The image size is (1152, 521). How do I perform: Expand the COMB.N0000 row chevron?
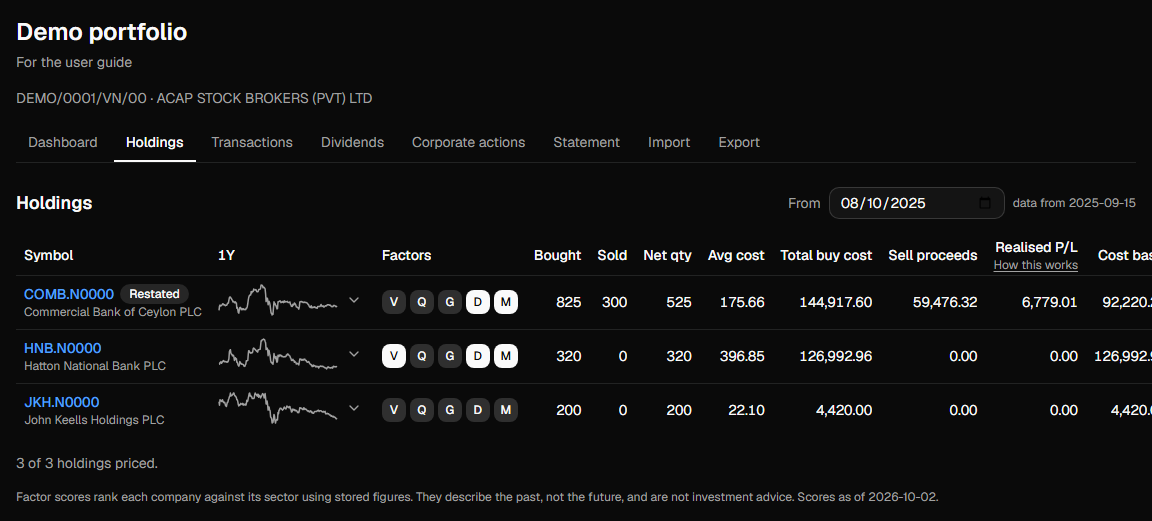pyautogui.click(x=354, y=300)
